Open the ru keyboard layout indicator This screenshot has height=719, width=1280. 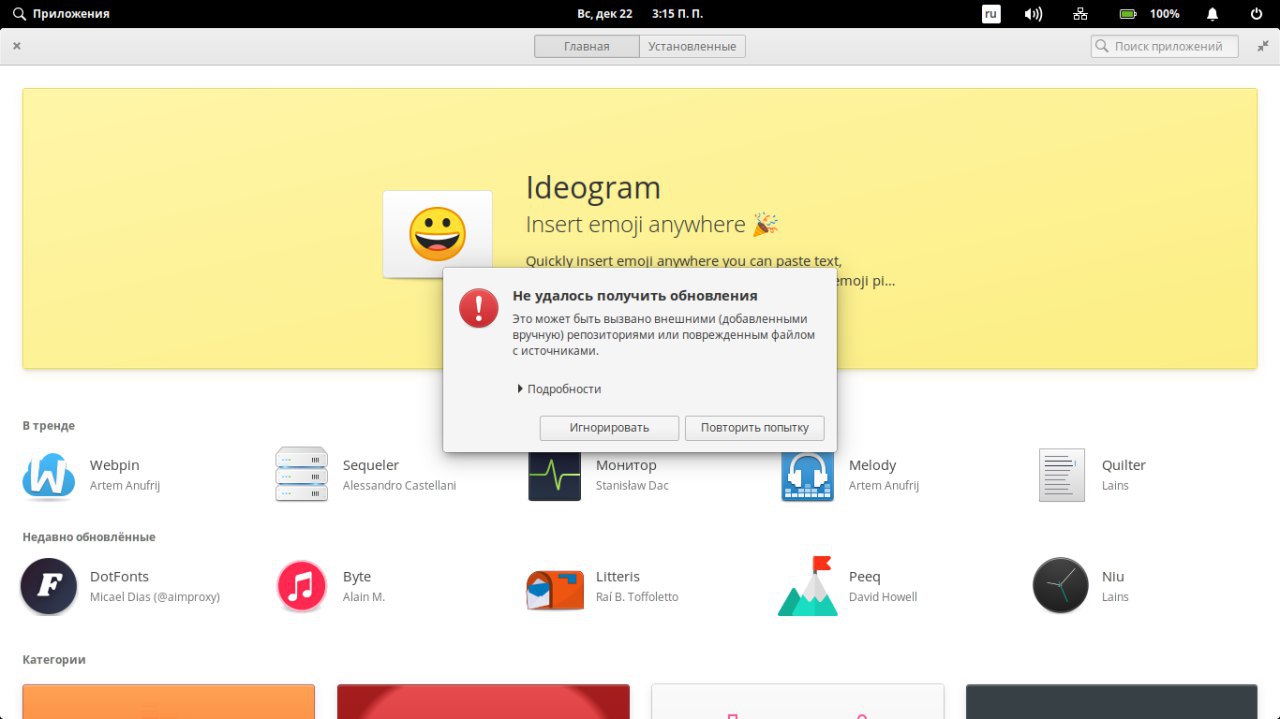(991, 14)
